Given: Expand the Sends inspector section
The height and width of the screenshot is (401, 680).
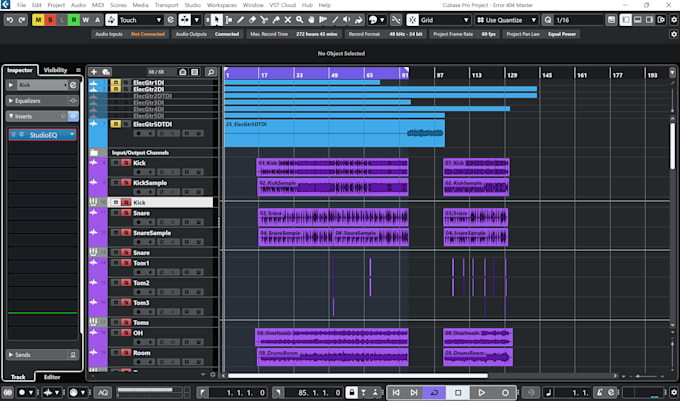Looking at the screenshot, I should [11, 355].
